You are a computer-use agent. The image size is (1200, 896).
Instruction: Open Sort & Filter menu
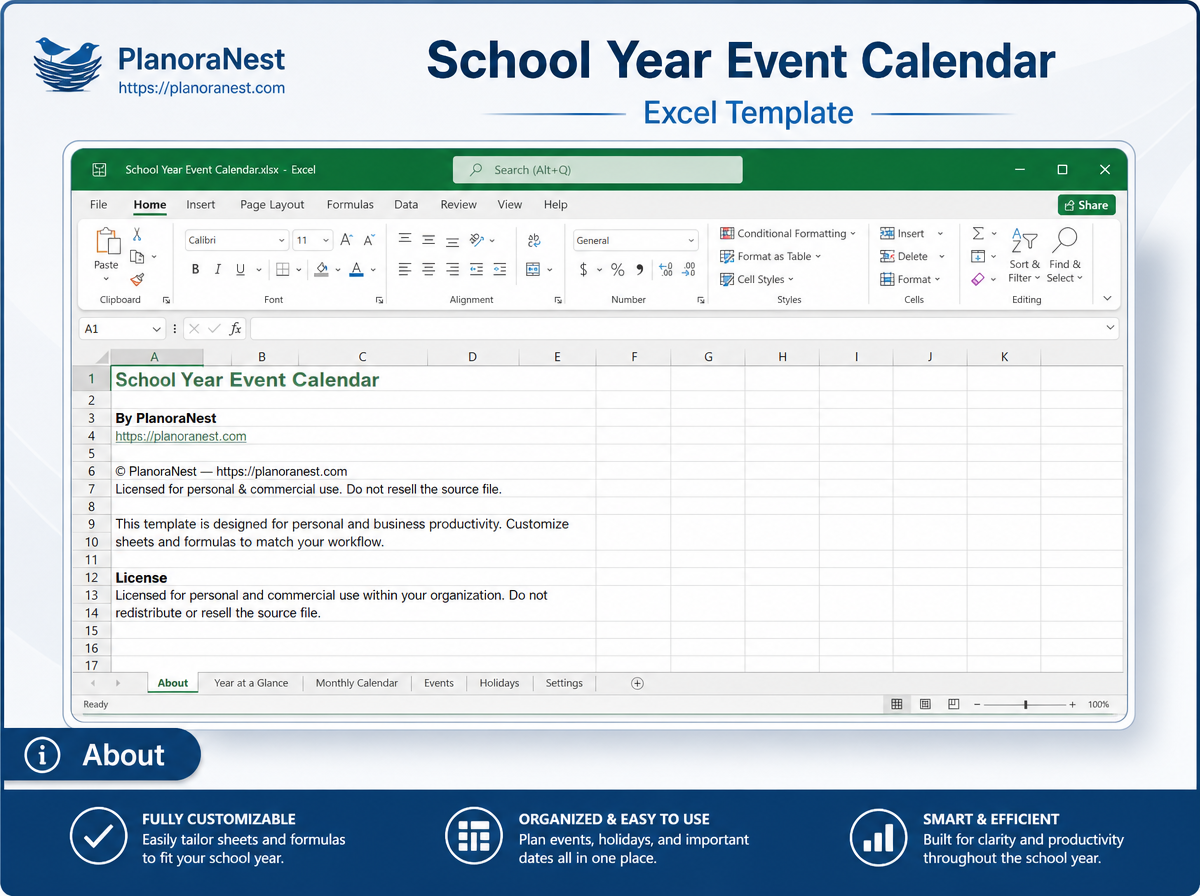[1024, 255]
